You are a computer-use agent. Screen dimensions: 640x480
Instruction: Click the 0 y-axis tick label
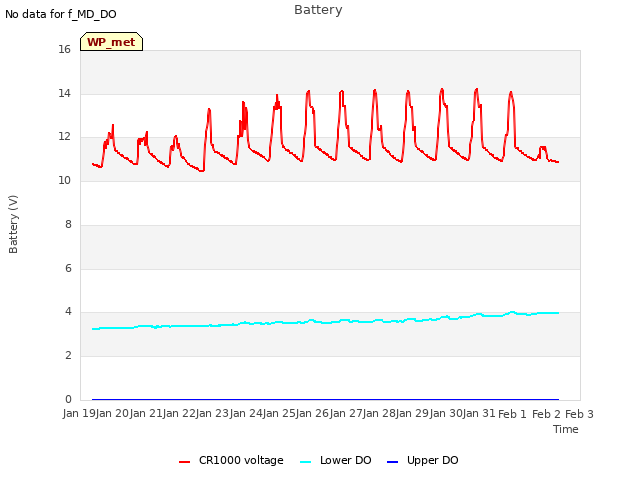tap(68, 399)
